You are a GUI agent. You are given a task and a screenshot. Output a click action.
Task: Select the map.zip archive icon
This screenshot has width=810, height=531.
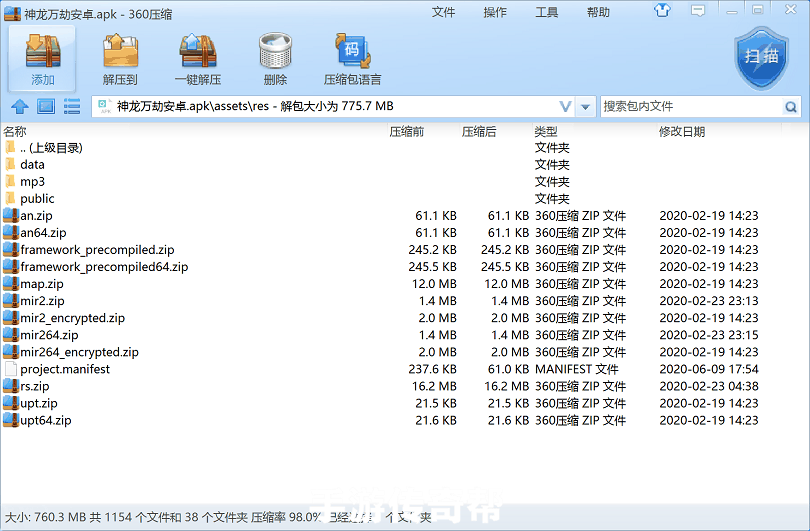11,284
